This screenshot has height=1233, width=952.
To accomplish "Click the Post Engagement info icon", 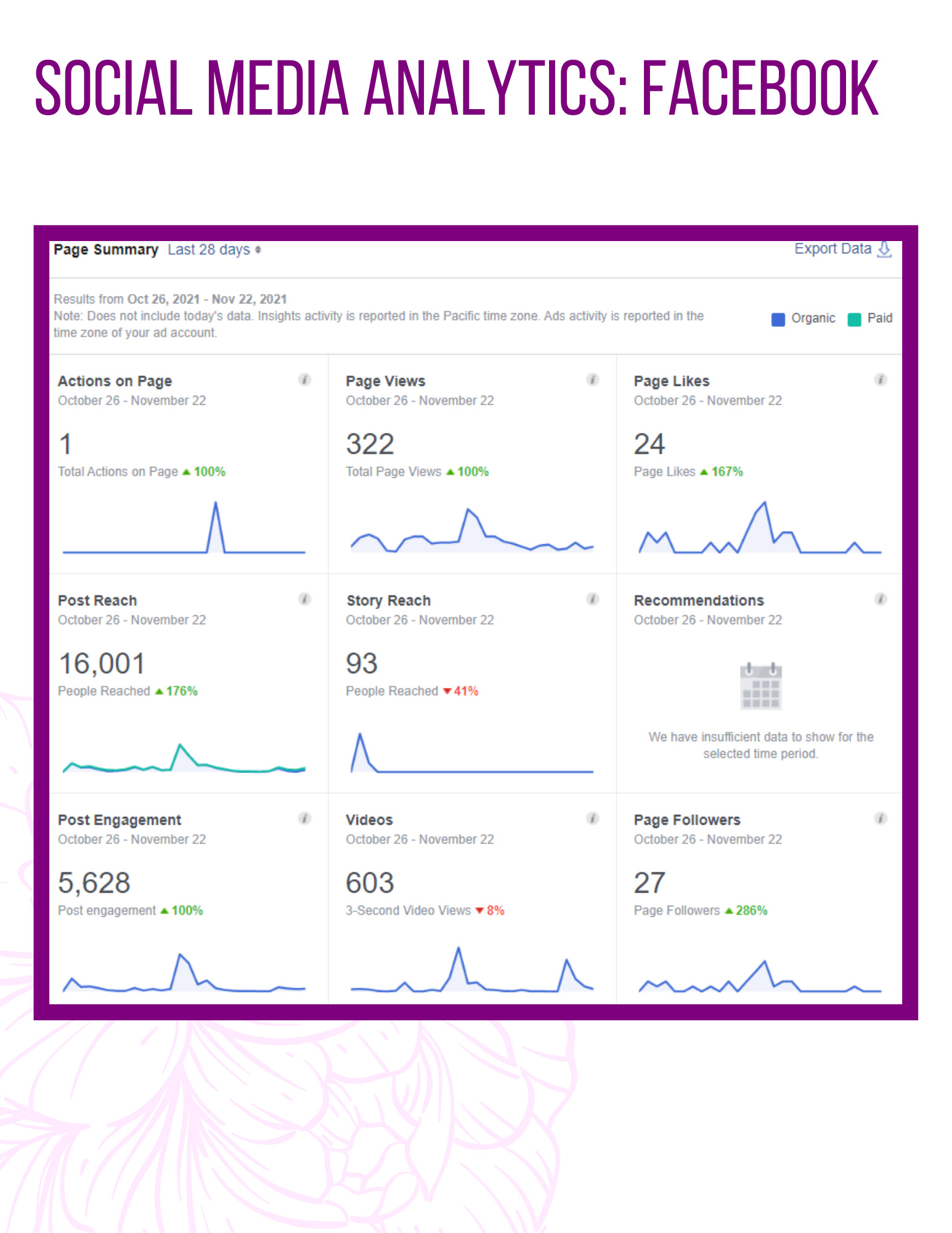I will click(x=304, y=819).
